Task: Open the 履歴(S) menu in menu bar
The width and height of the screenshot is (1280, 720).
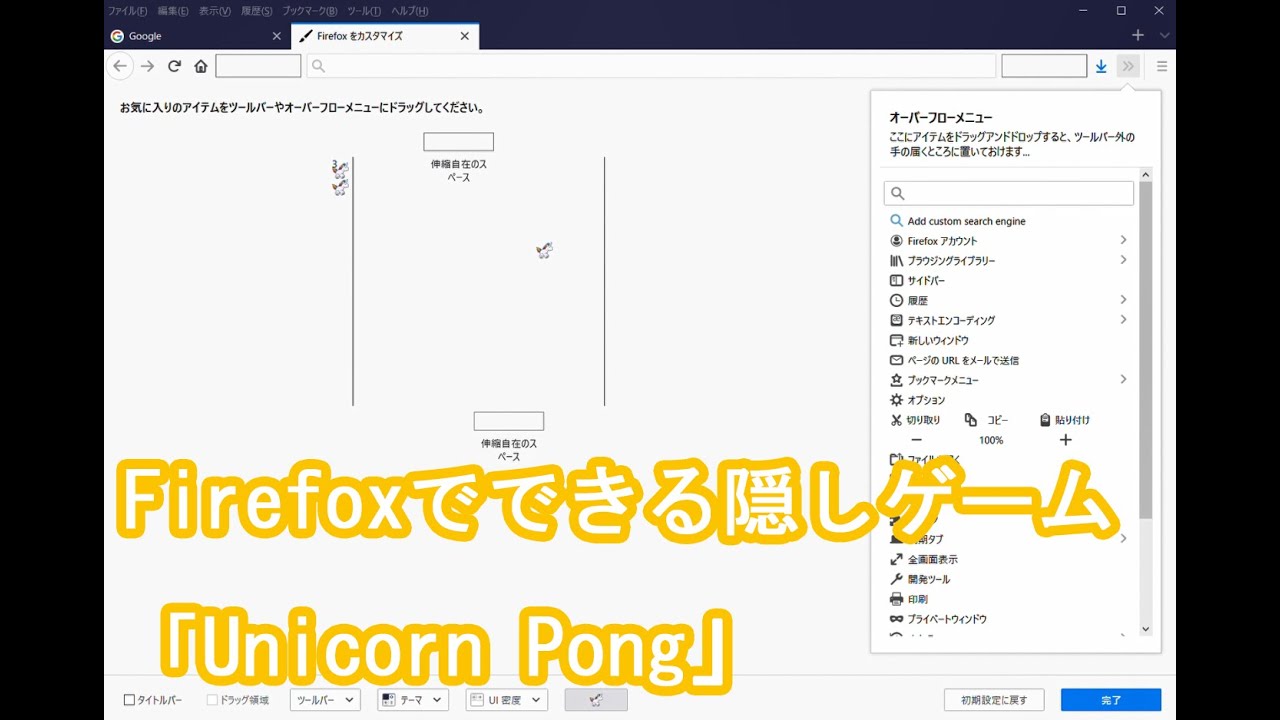Action: point(256,11)
